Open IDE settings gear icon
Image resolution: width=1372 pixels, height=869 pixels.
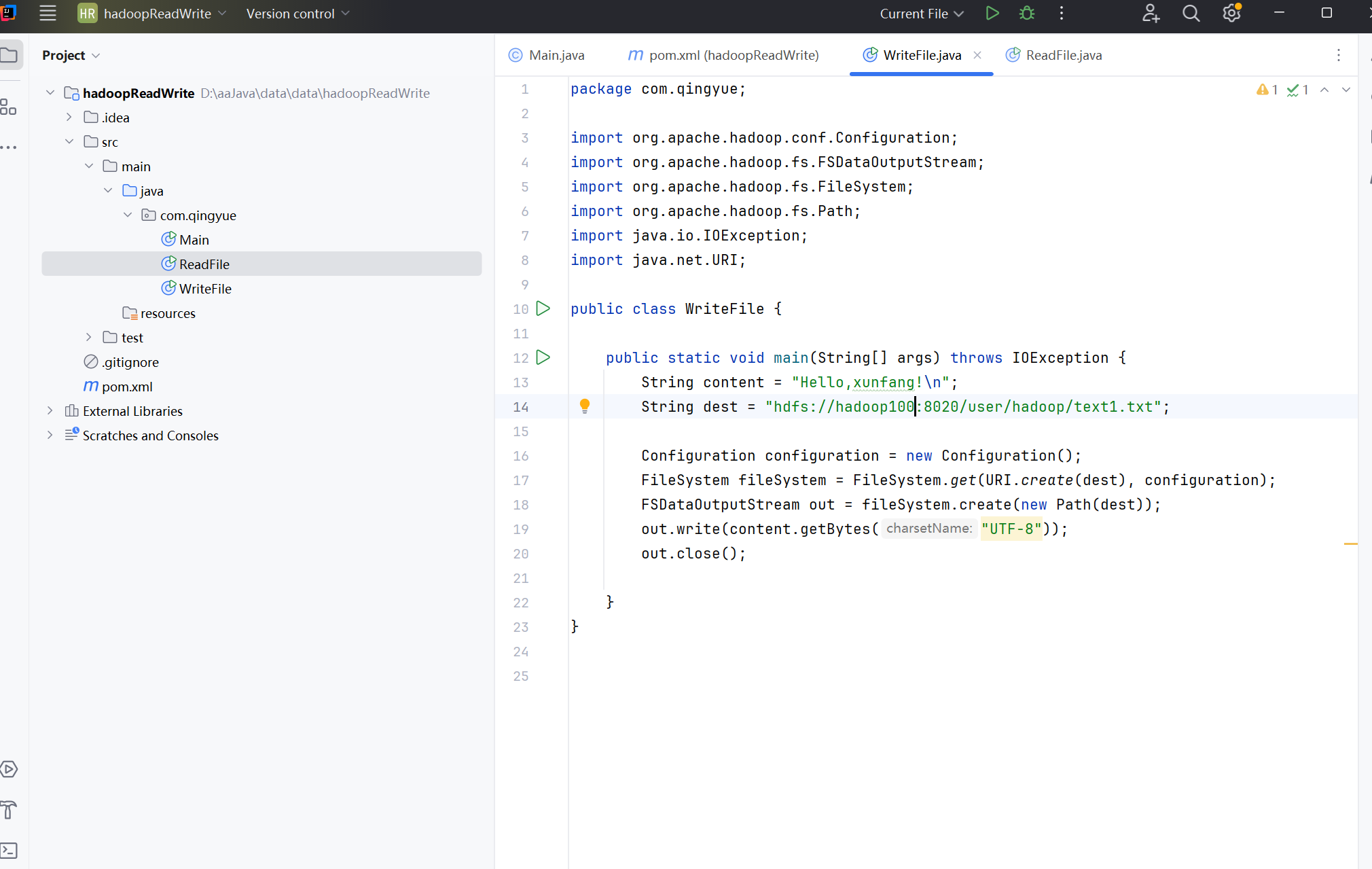(x=1231, y=14)
